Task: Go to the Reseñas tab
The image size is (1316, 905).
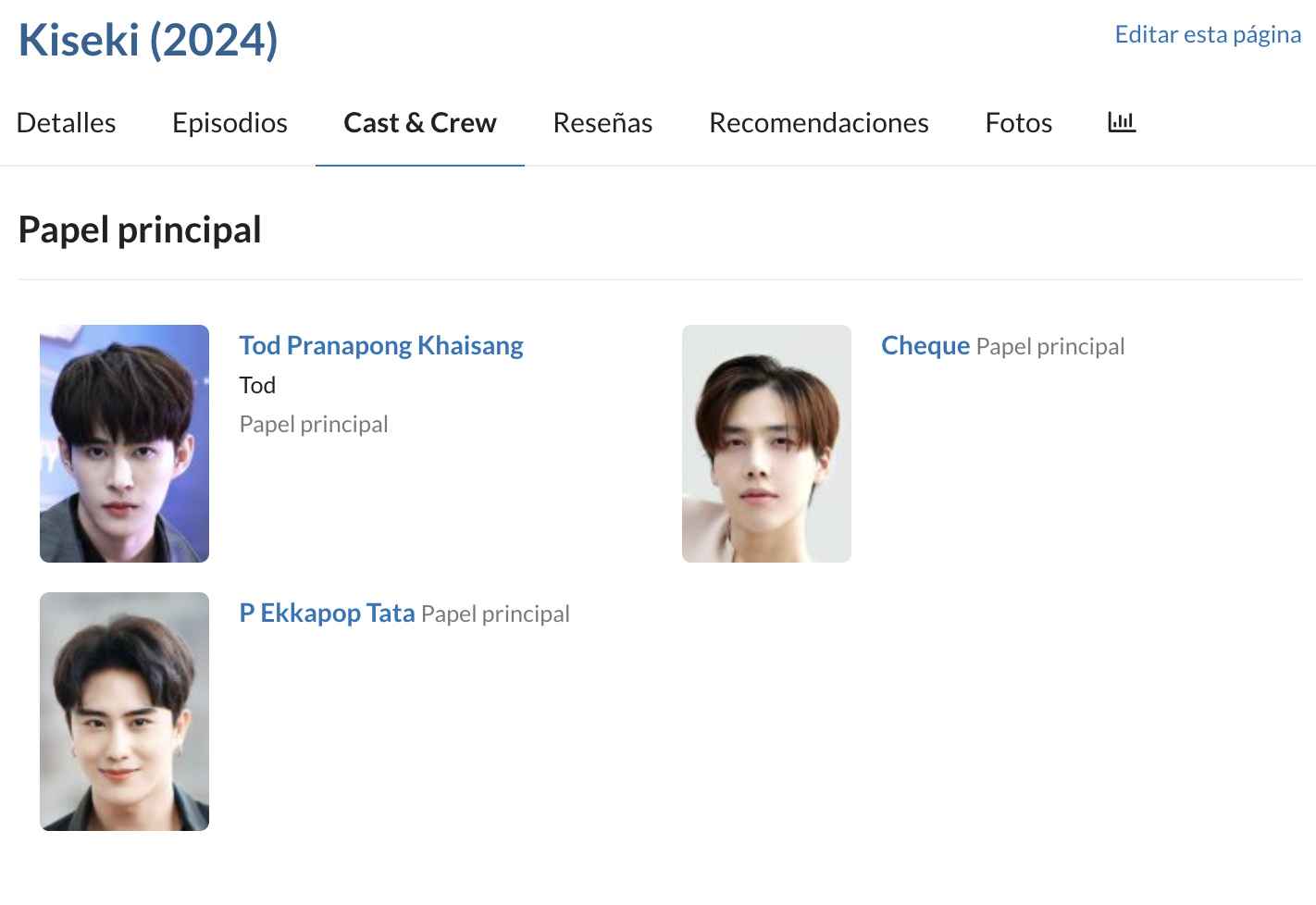Action: coord(602,123)
